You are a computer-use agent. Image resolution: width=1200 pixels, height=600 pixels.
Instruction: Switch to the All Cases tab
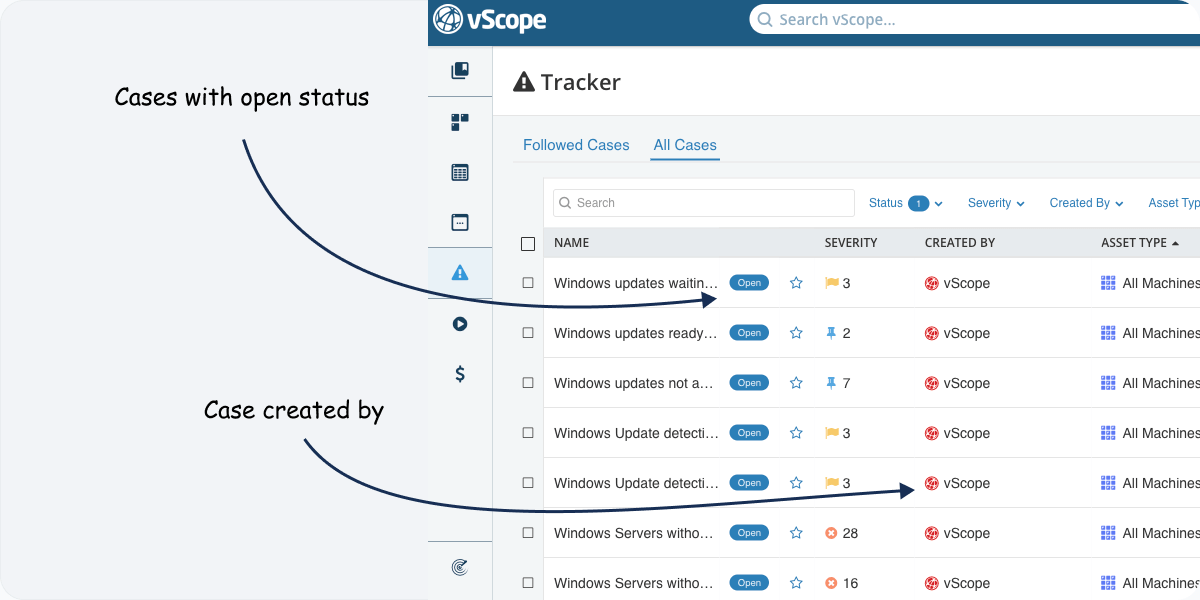coord(685,145)
